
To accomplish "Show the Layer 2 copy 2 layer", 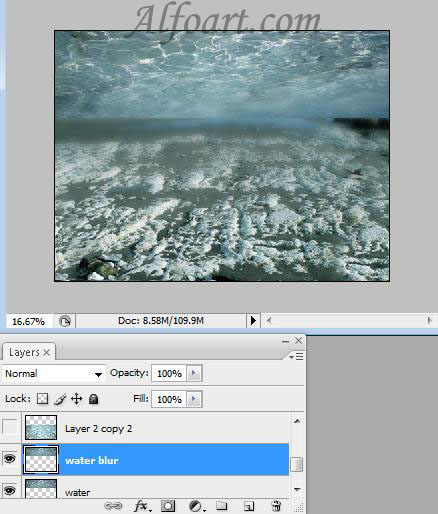I will tap(10, 427).
